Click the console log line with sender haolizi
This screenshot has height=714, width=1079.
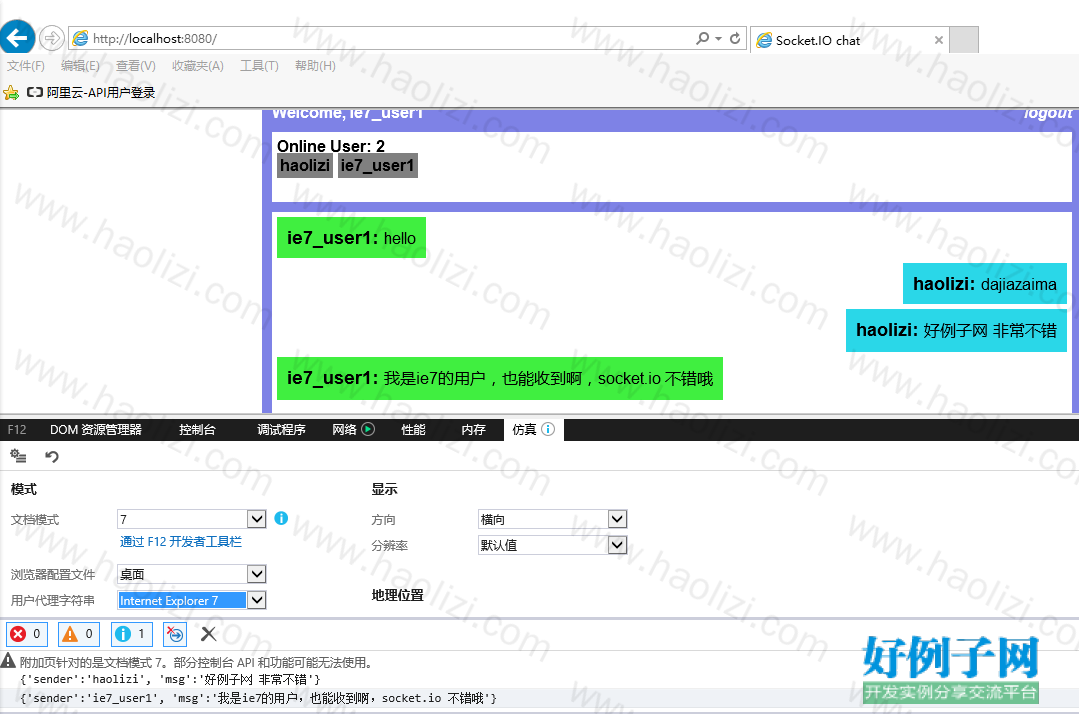pos(170,680)
